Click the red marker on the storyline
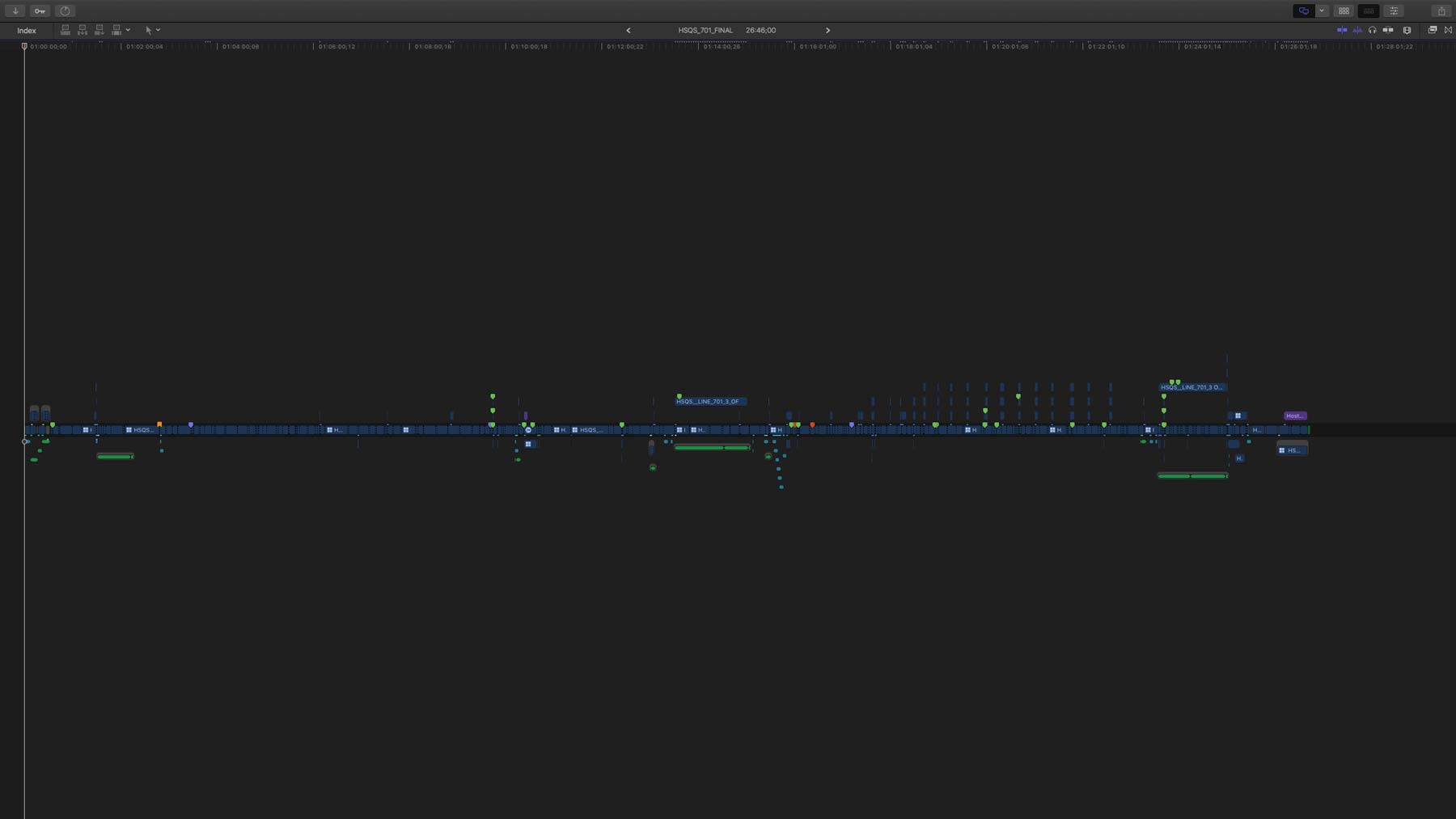This screenshot has height=819, width=1456. pos(812,424)
